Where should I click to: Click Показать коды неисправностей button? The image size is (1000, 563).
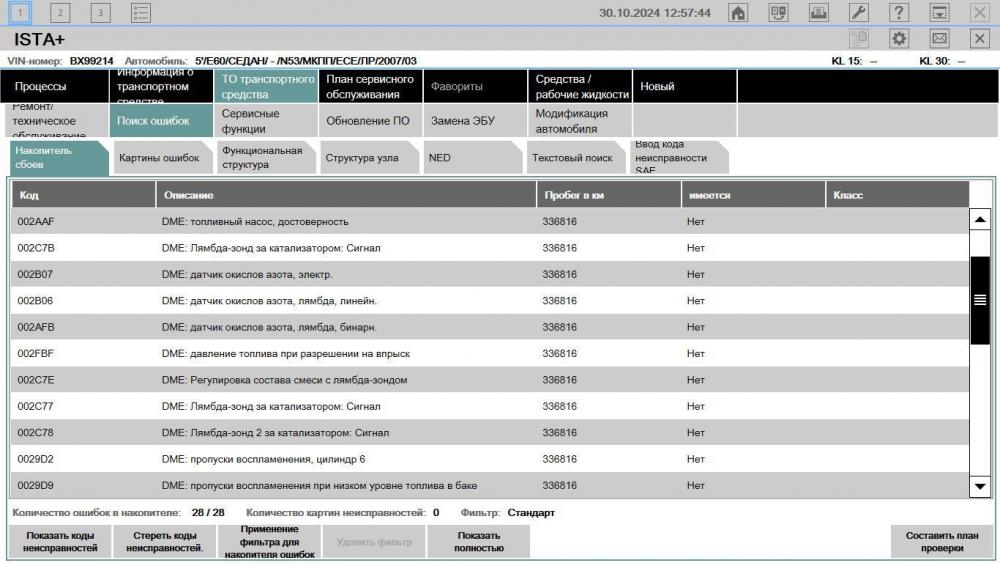(x=60, y=541)
